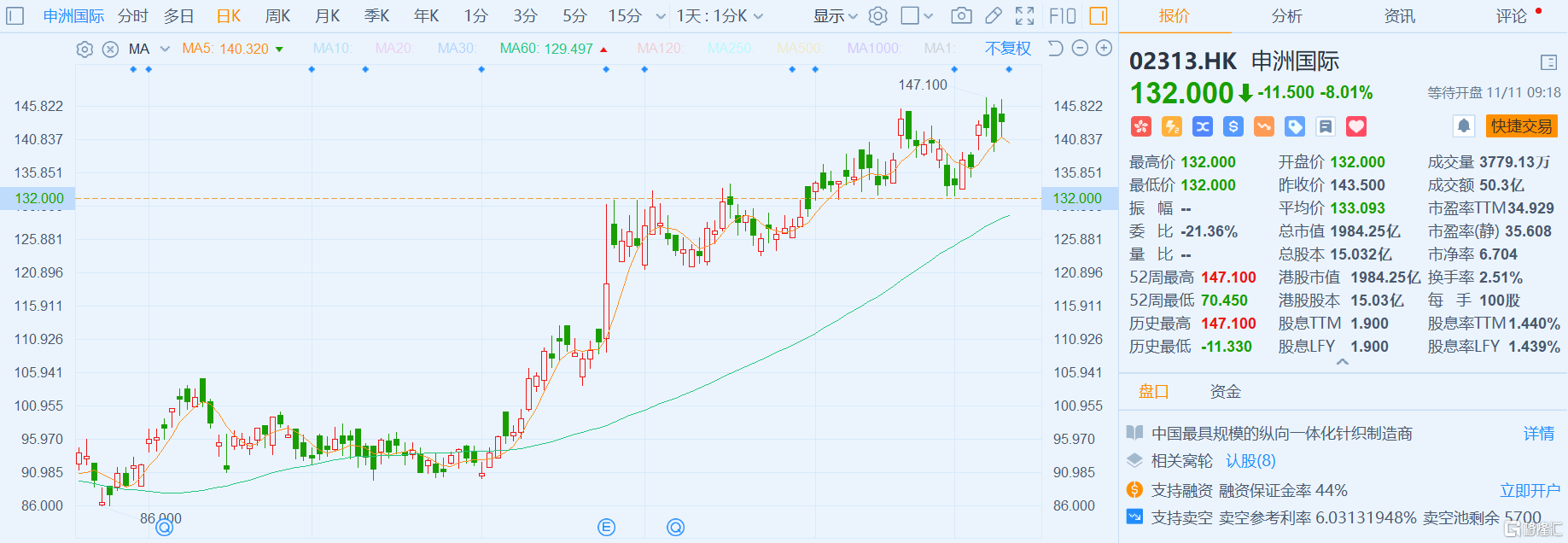Select the 年K yearly candlestick tab

(426, 16)
